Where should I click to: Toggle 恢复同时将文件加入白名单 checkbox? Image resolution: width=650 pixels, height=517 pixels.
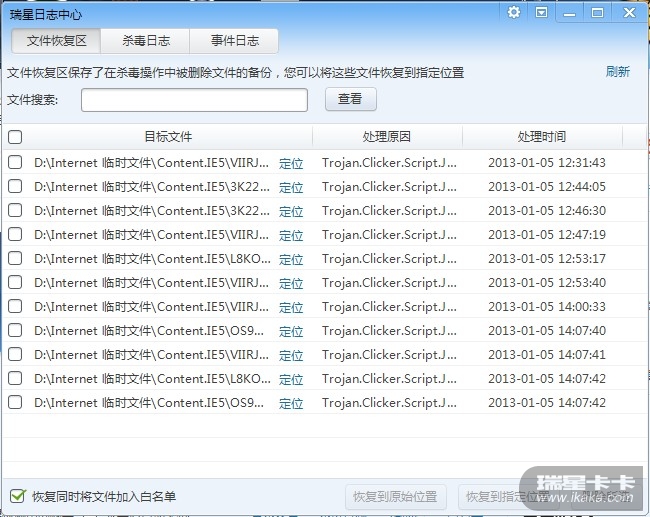coord(17,496)
